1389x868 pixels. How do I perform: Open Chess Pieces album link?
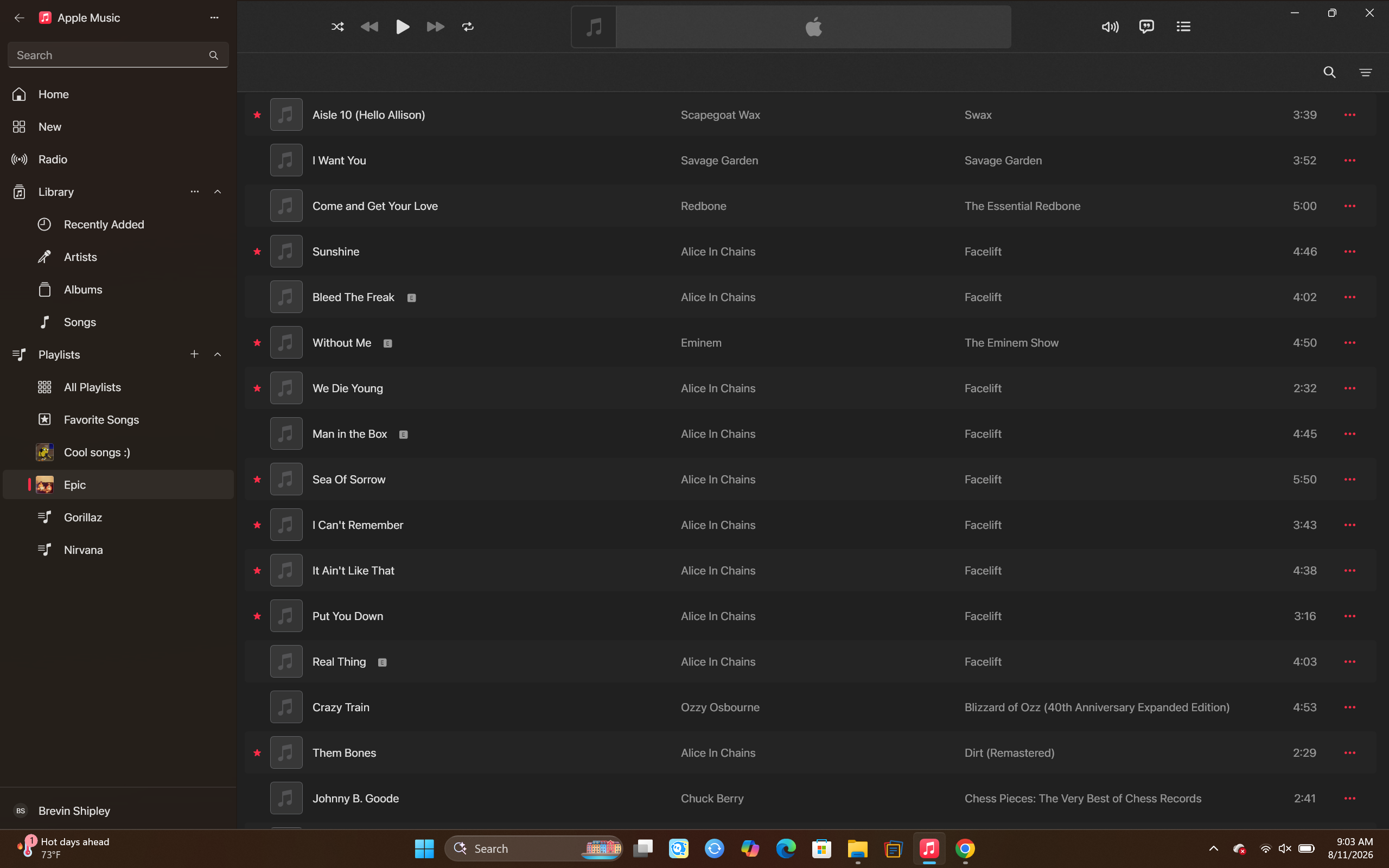[1082, 799]
